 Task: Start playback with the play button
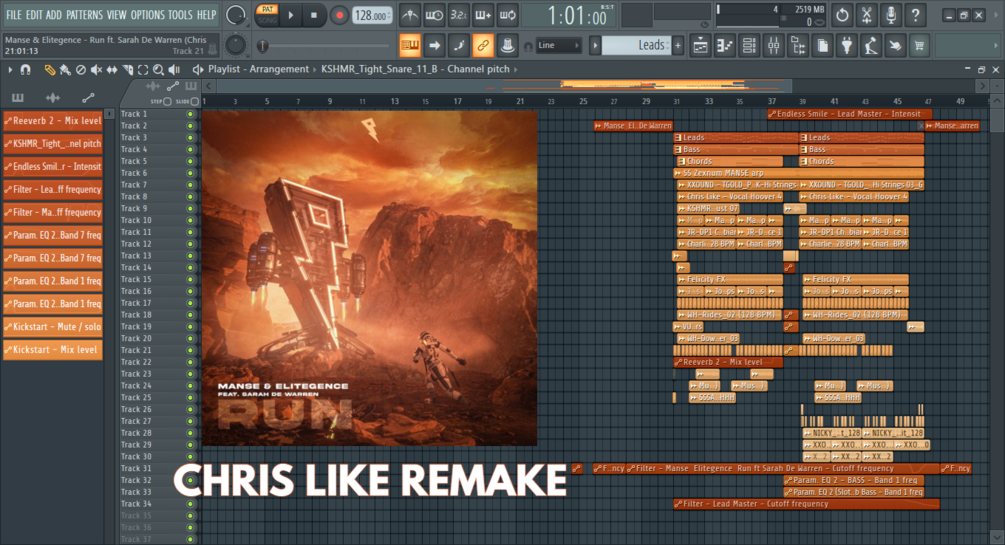(291, 15)
